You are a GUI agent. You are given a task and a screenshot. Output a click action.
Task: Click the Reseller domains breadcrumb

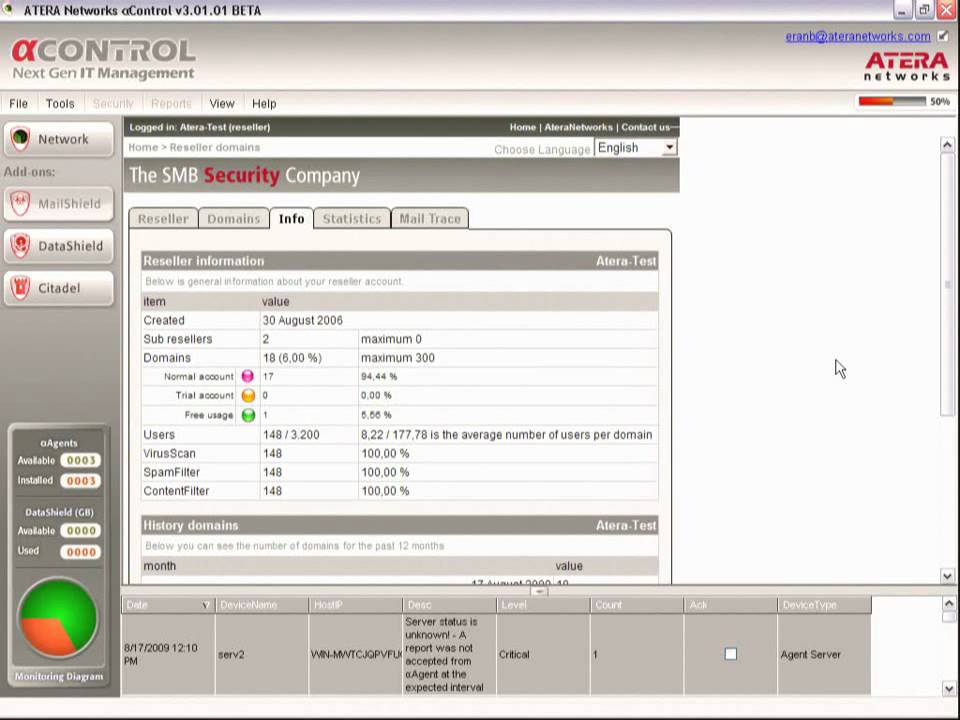tap(215, 147)
